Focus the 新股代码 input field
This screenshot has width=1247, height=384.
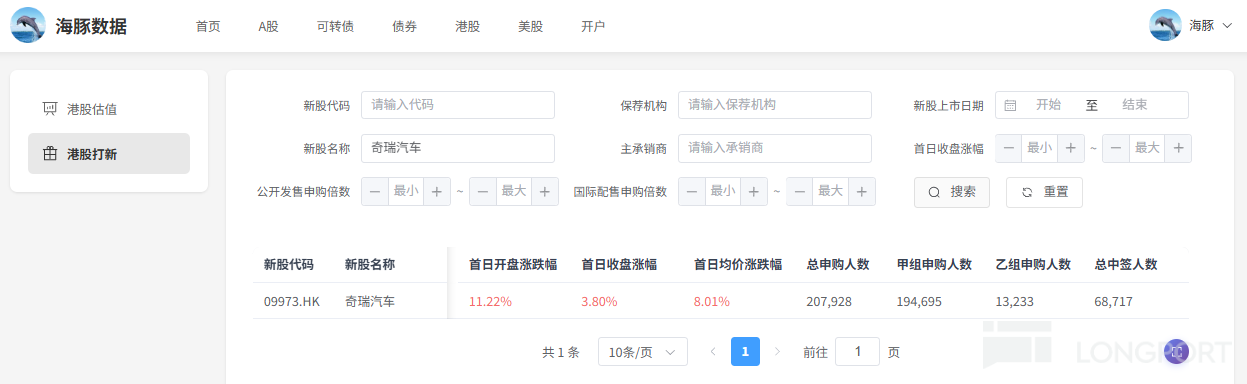pos(458,105)
